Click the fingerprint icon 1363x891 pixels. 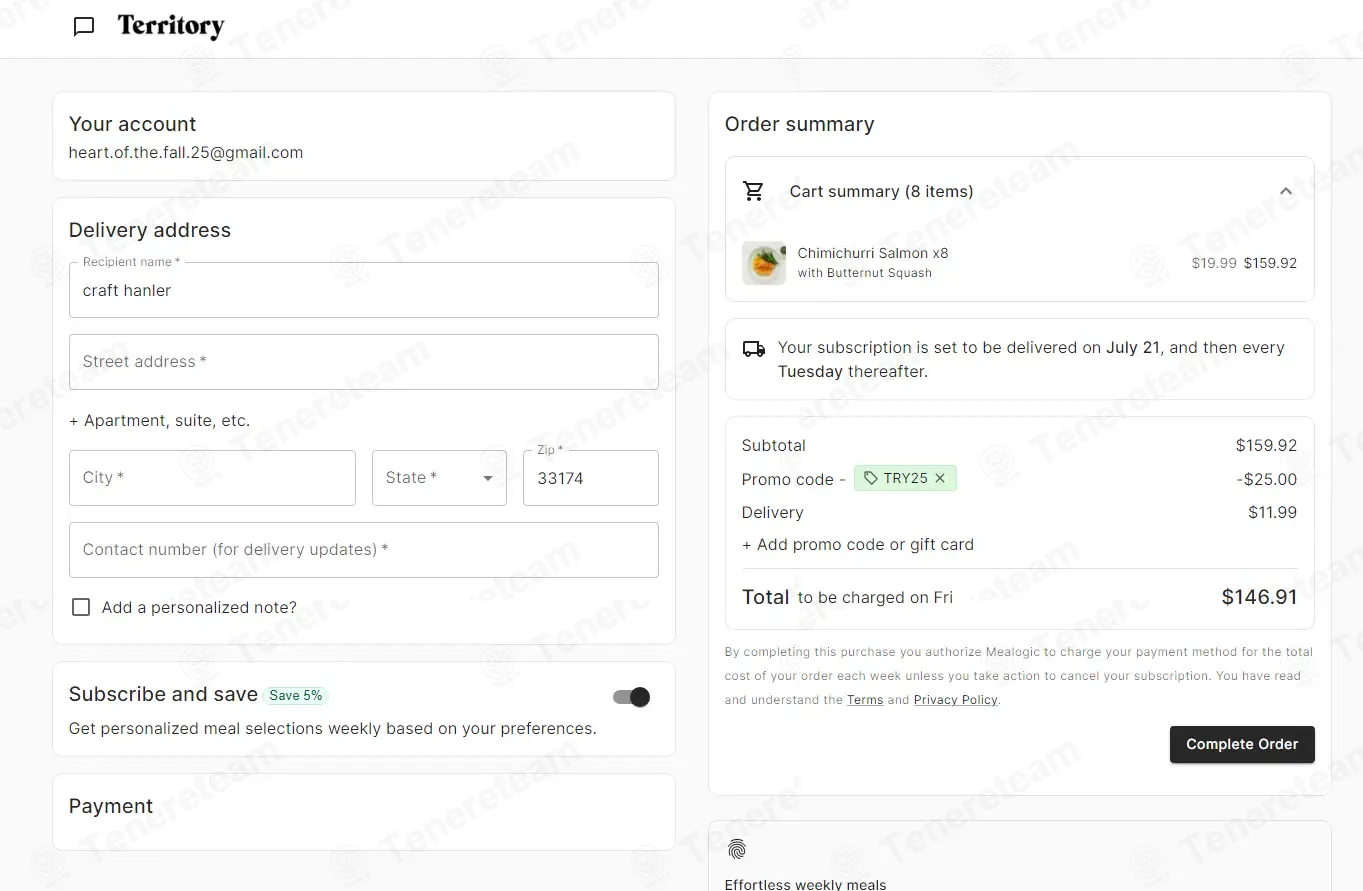[737, 850]
